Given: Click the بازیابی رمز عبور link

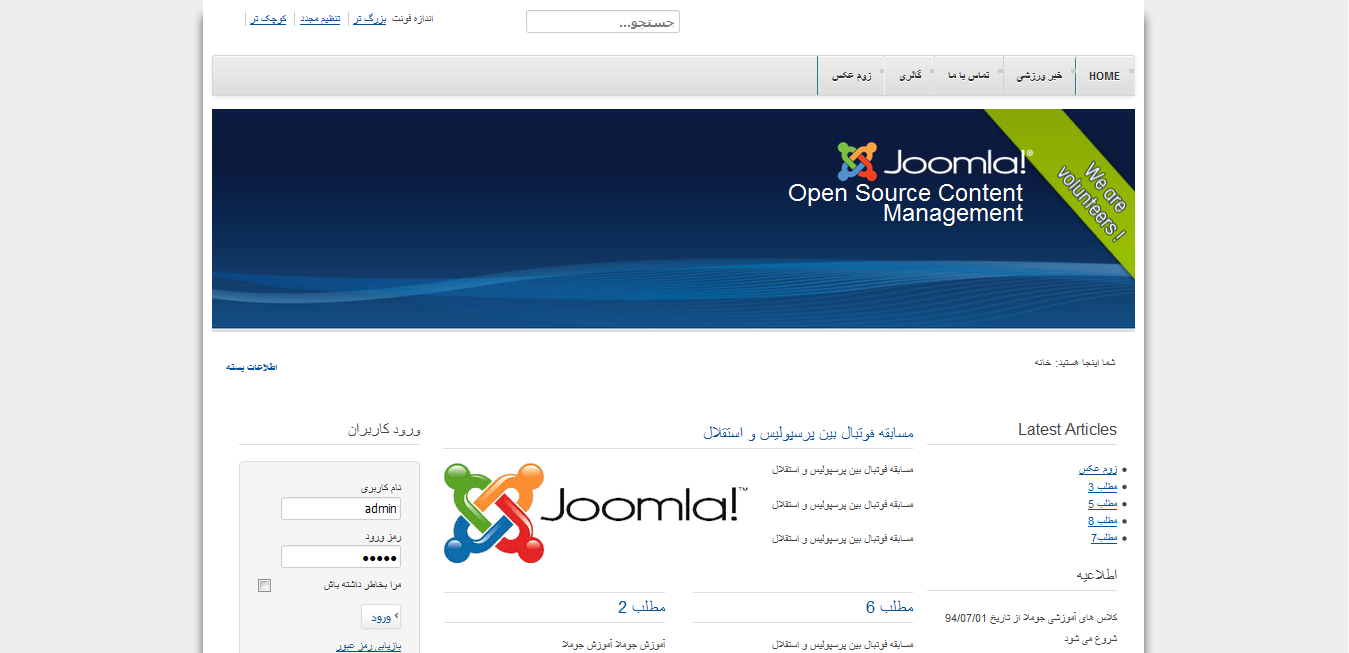Looking at the screenshot, I should pyautogui.click(x=368, y=647).
